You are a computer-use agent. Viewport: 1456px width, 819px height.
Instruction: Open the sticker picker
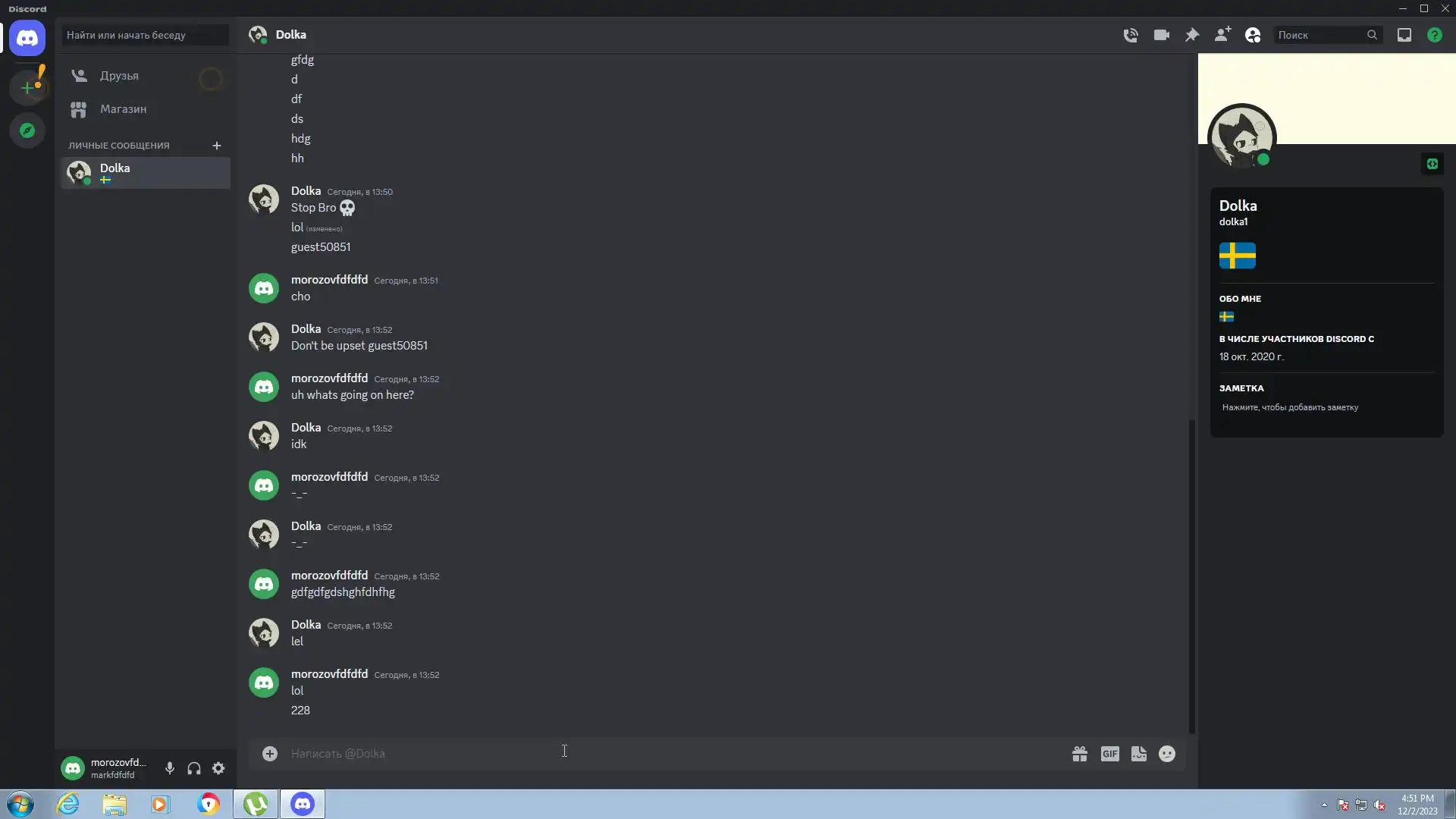[1139, 754]
